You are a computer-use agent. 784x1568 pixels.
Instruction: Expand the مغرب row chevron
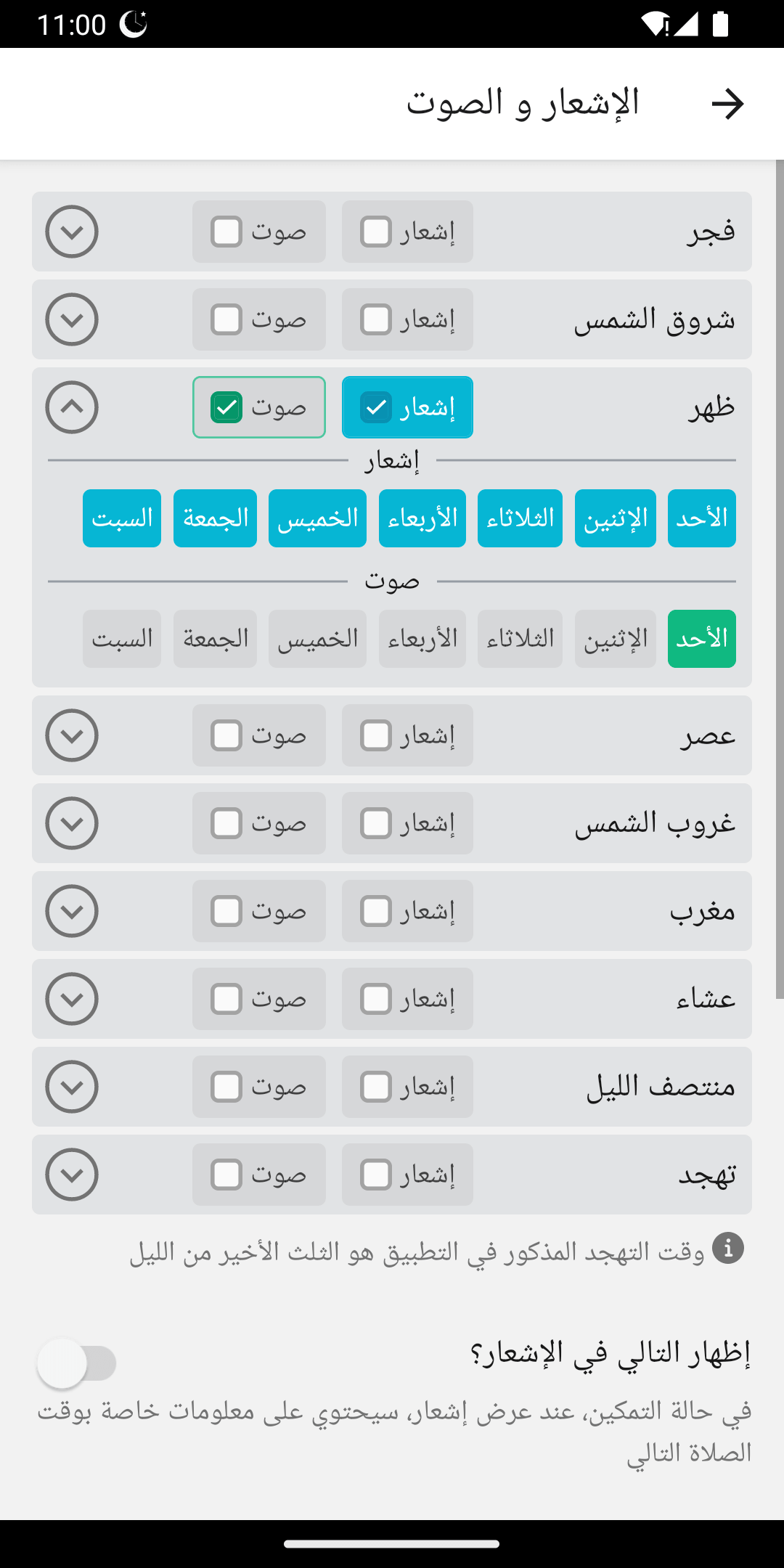click(72, 911)
